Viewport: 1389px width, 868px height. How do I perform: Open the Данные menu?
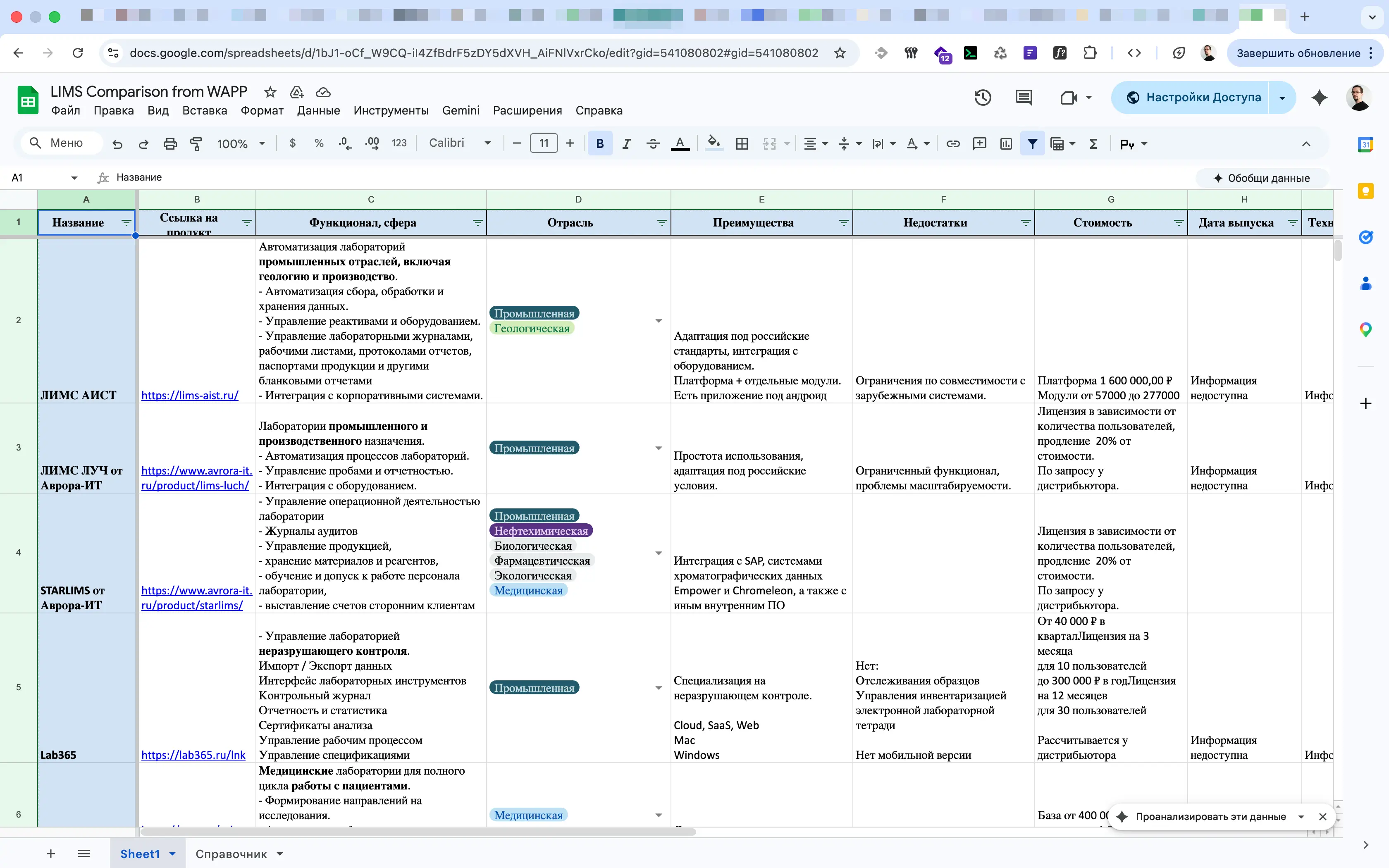tap(319, 110)
